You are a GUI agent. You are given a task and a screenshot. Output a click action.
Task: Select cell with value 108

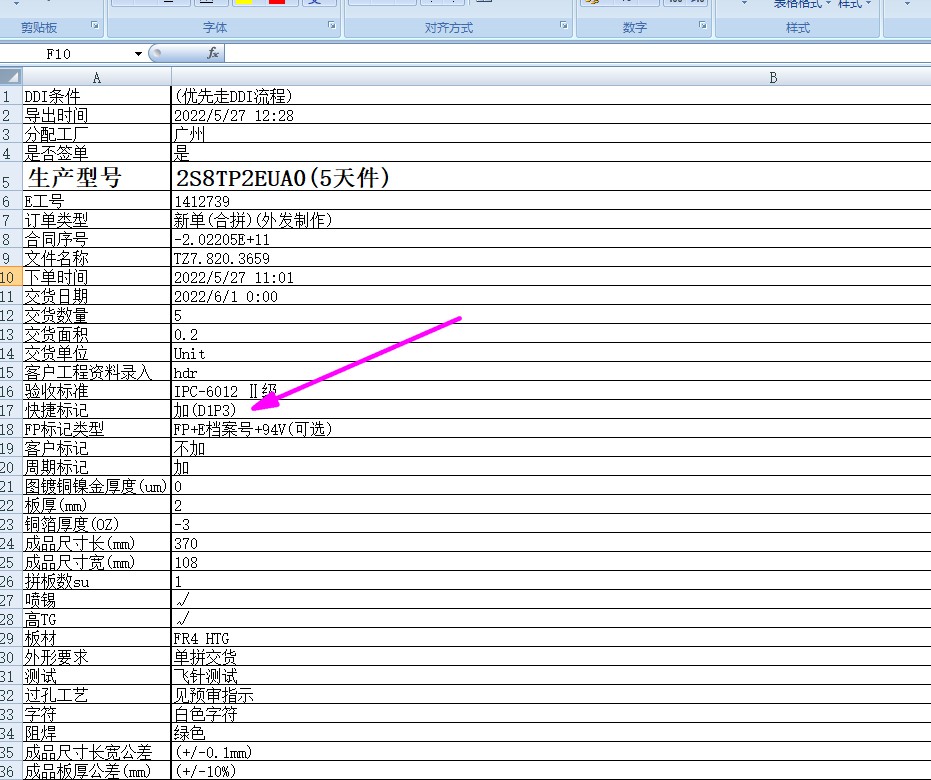tap(551, 562)
